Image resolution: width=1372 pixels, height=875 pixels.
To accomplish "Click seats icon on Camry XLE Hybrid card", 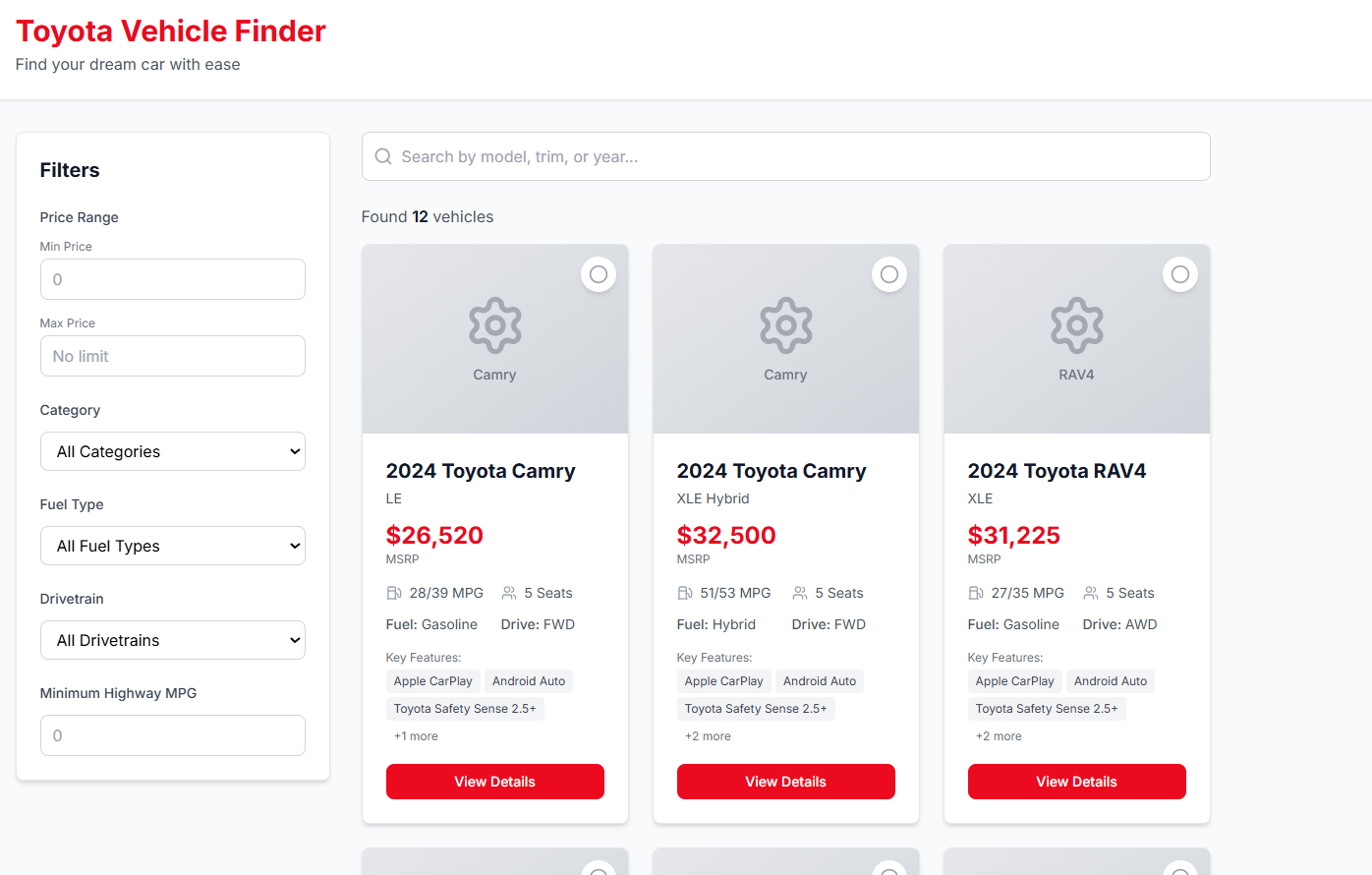I will click(800, 593).
